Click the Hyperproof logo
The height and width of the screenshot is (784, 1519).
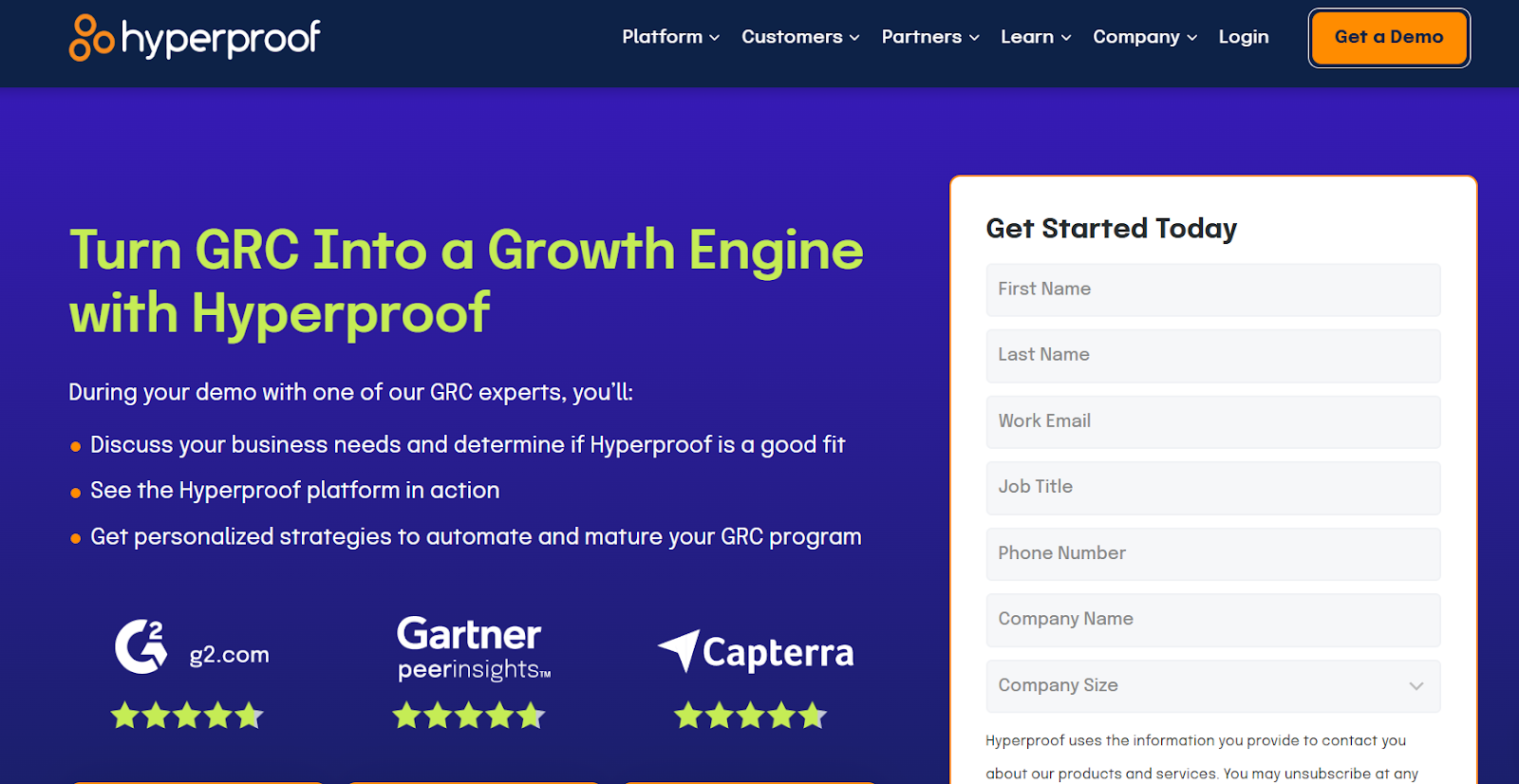tap(195, 38)
